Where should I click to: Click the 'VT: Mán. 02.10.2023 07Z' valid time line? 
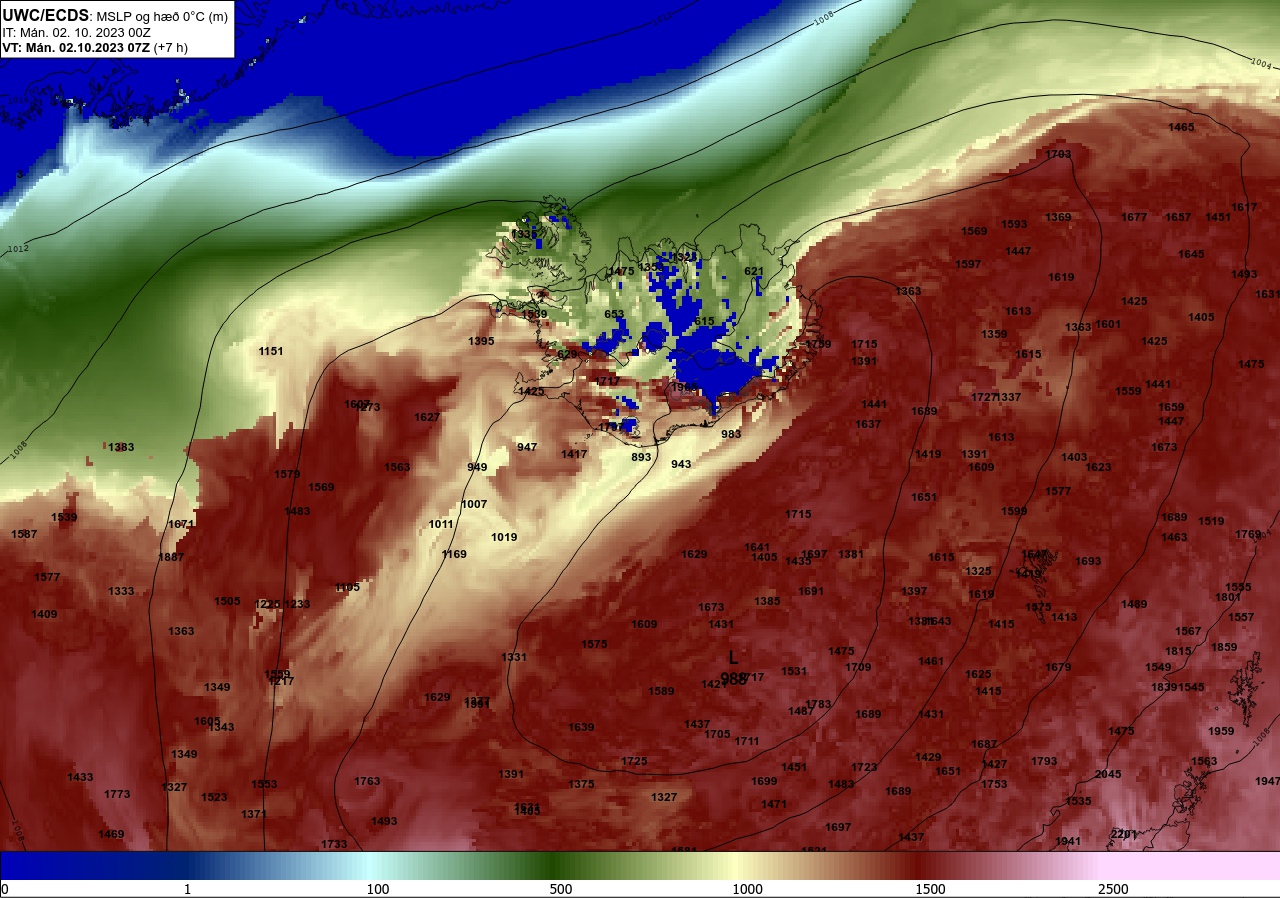click(75, 47)
